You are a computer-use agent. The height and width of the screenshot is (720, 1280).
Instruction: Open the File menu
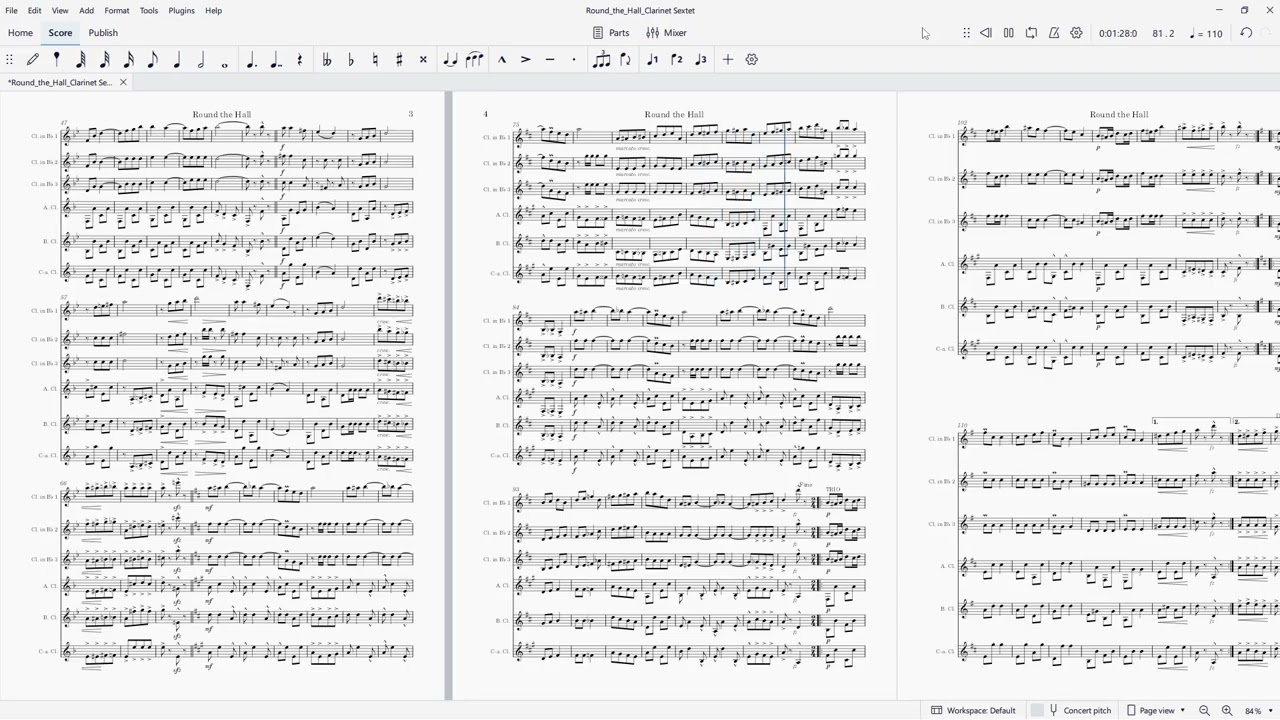click(x=11, y=10)
